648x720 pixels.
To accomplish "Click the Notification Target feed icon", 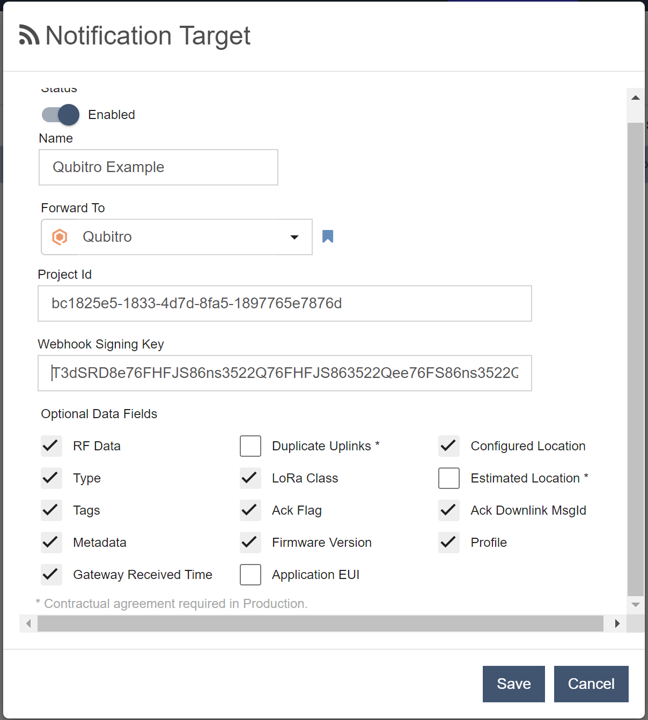I will tap(29, 35).
